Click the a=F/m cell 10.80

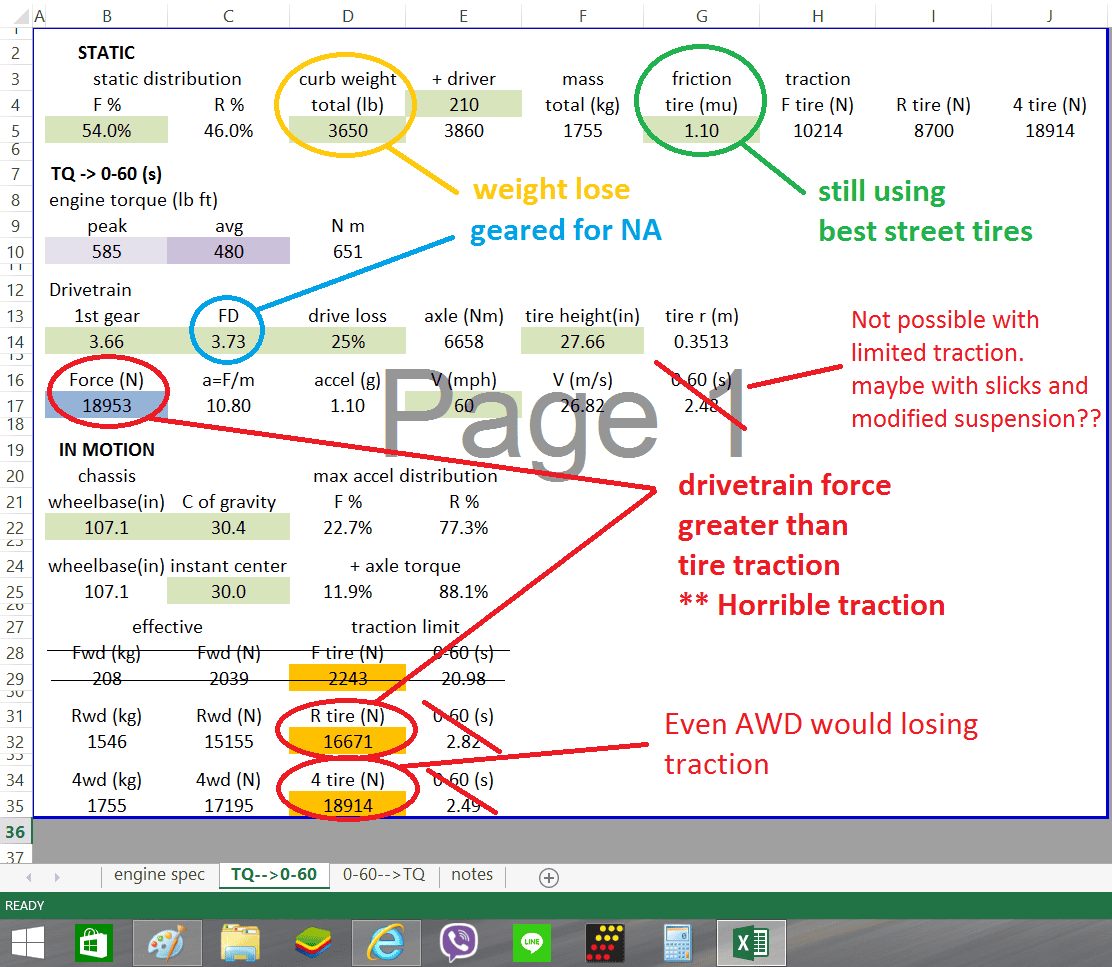click(228, 406)
